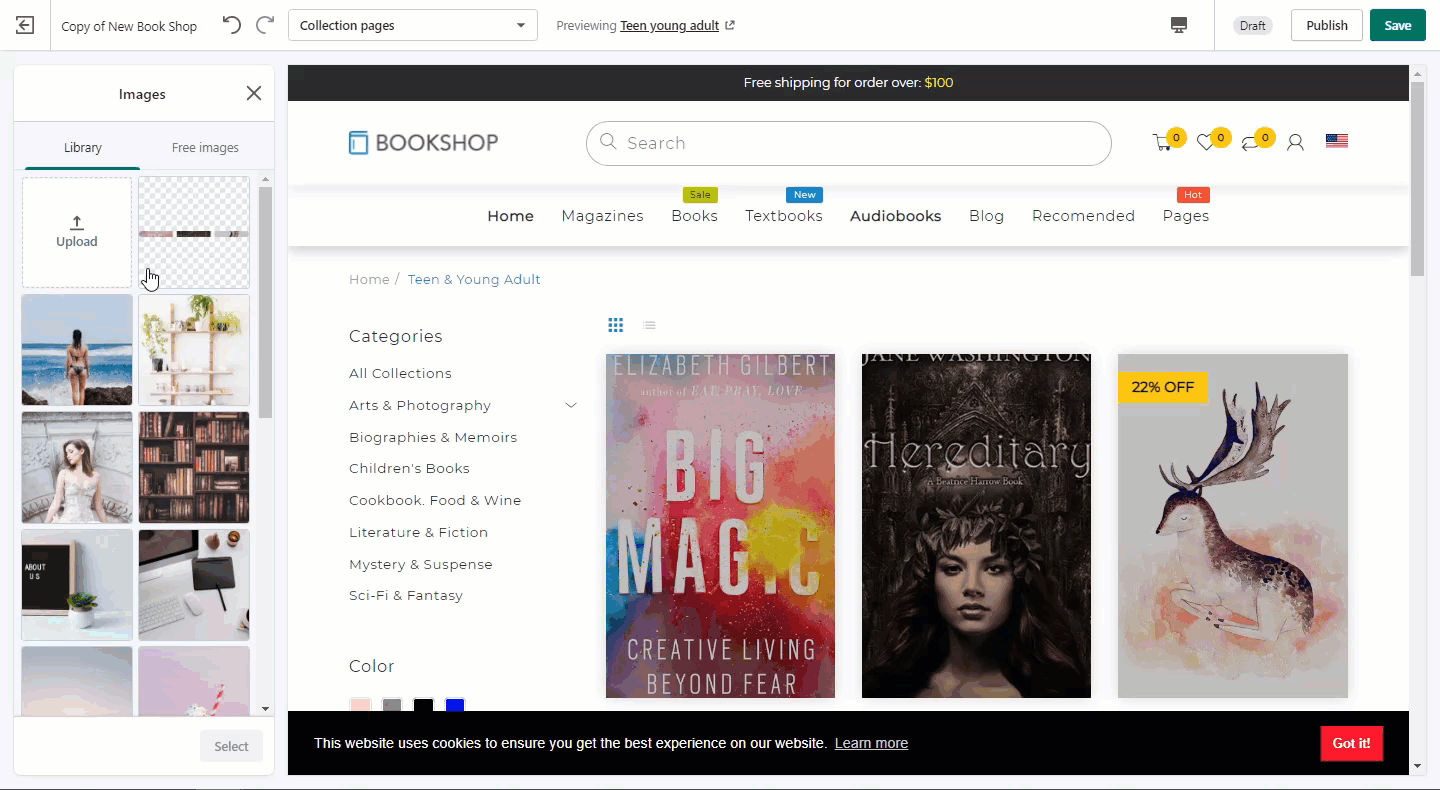Screen dimensions: 1440x790
Task: Click the BOOKSHOP logo
Action: 423,143
